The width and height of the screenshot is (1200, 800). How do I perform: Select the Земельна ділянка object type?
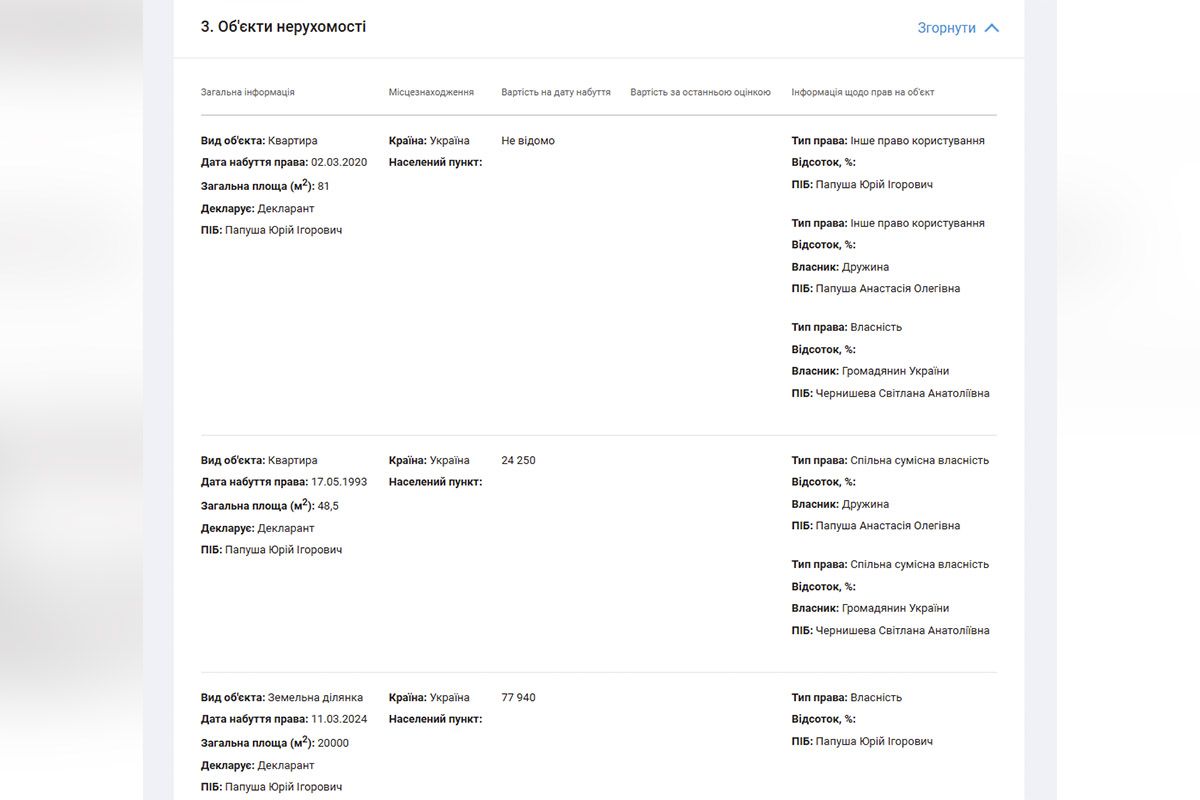[x=315, y=698]
